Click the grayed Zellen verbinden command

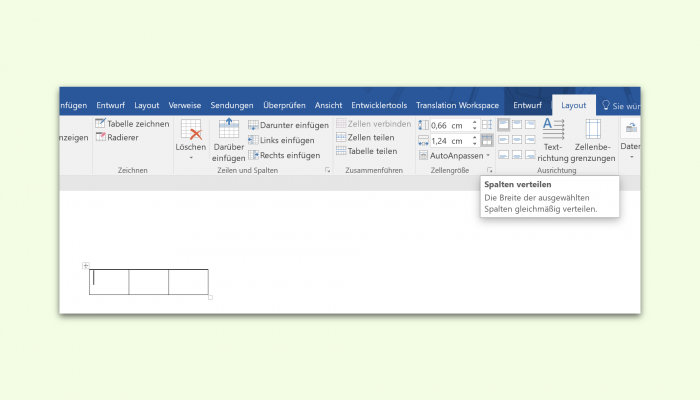click(374, 124)
